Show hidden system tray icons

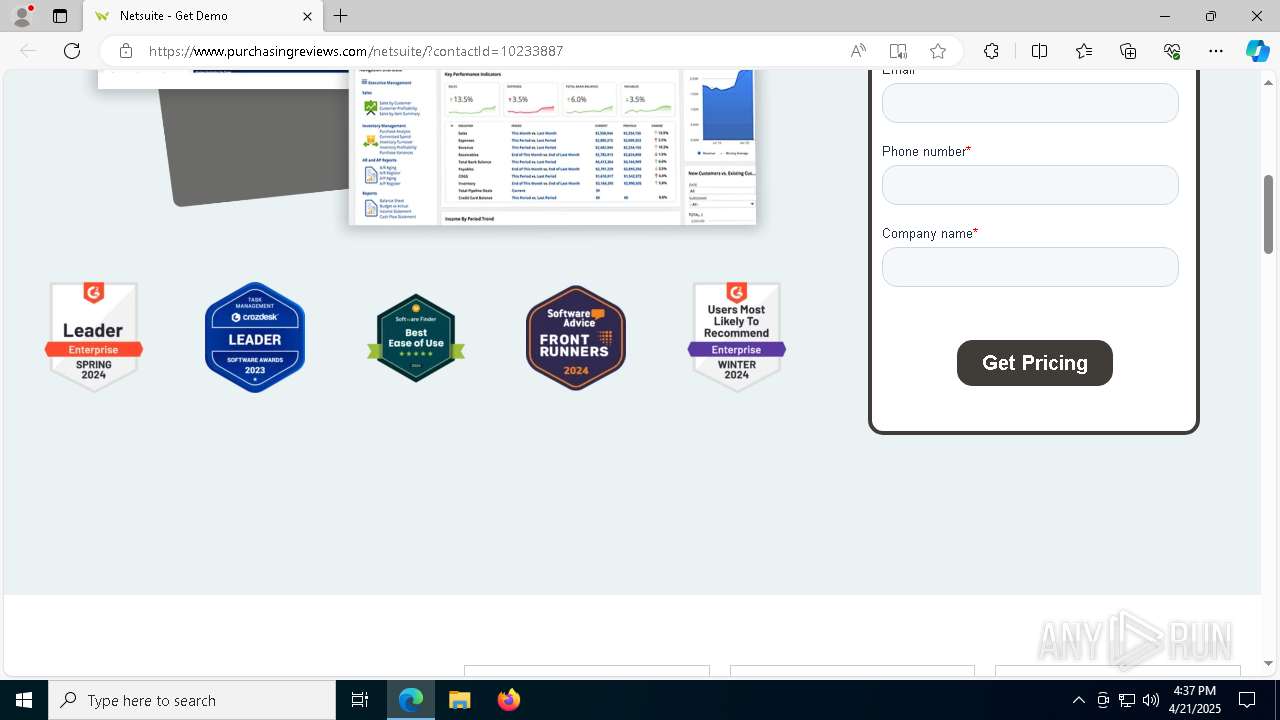click(1078, 700)
